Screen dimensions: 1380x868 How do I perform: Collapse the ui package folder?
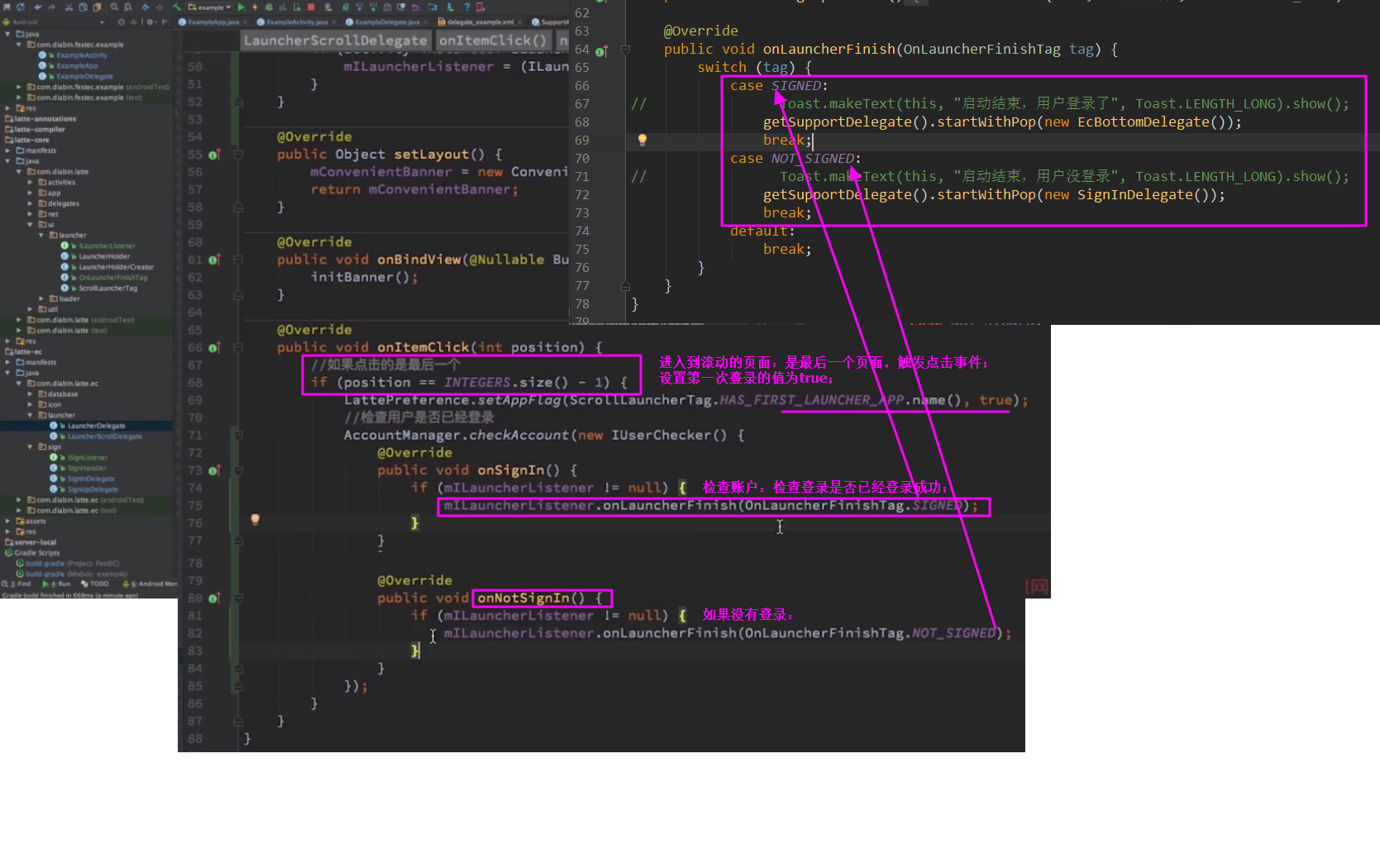tap(31, 225)
